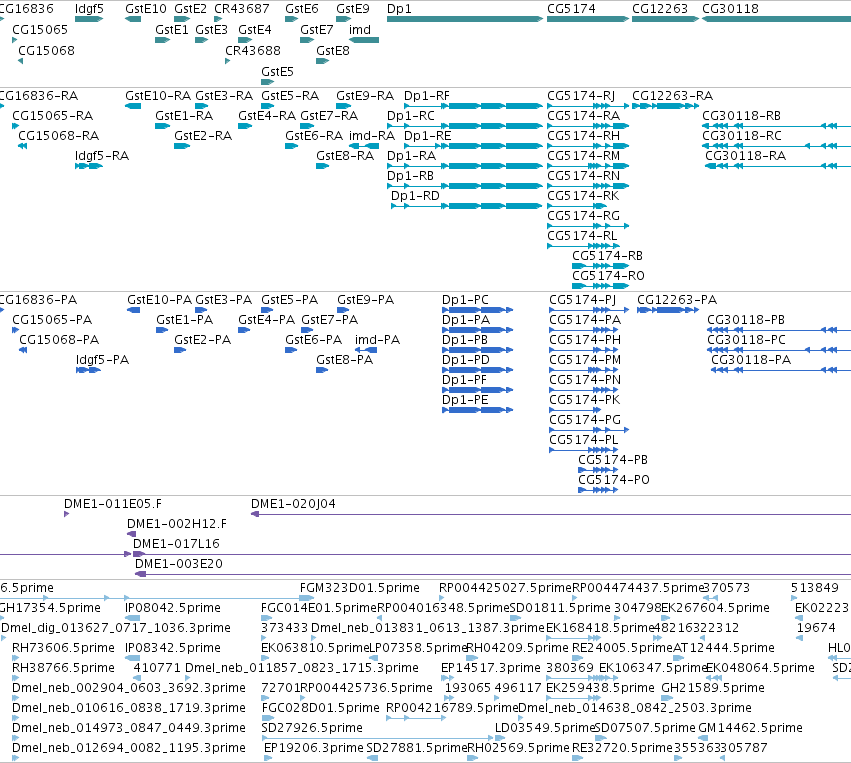Image resolution: width=851 pixels, height=763 pixels.
Task: Open the CR43688 gene label
Action: (253, 50)
